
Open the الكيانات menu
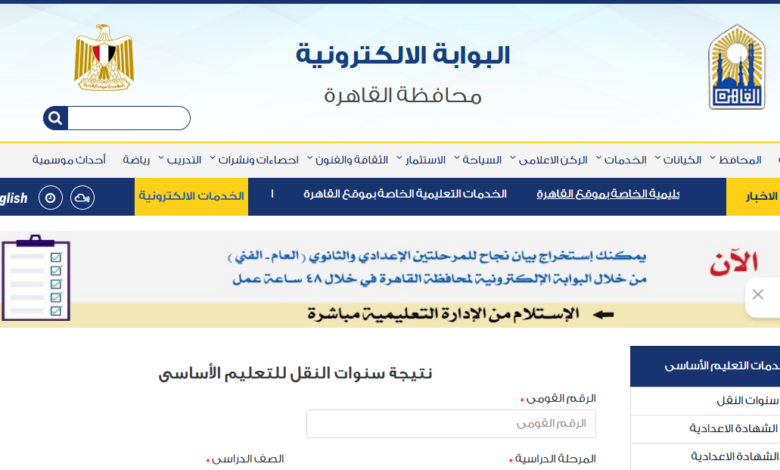[682, 160]
